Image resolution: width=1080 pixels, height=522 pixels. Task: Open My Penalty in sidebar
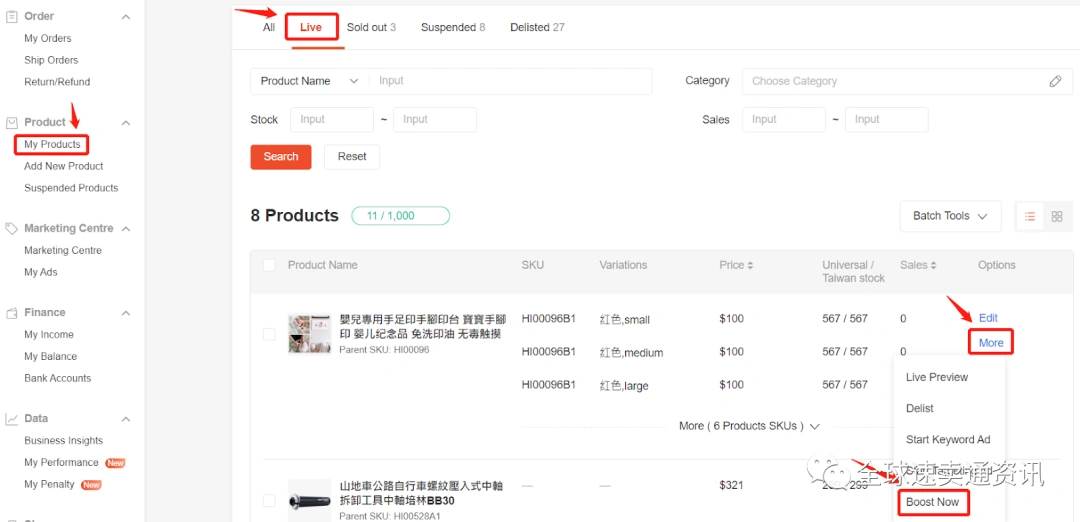[x=49, y=485]
